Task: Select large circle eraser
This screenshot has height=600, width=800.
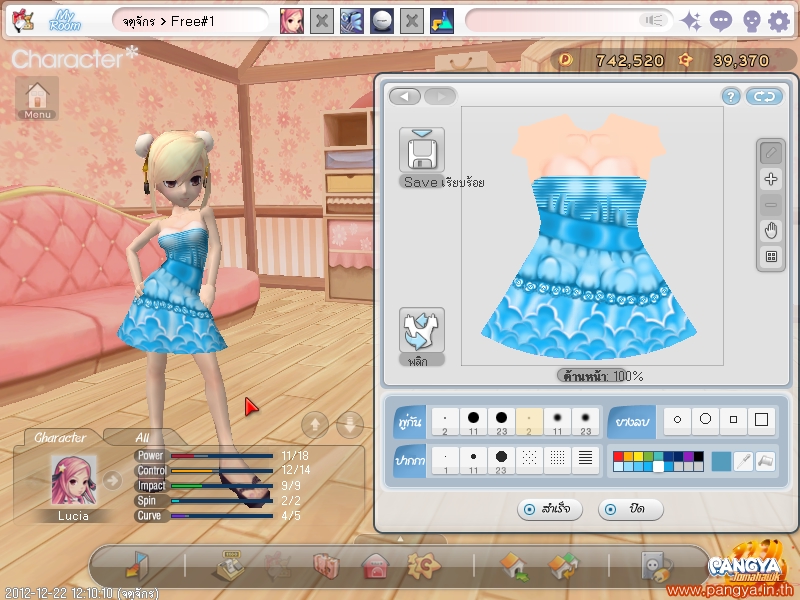Action: (705, 420)
